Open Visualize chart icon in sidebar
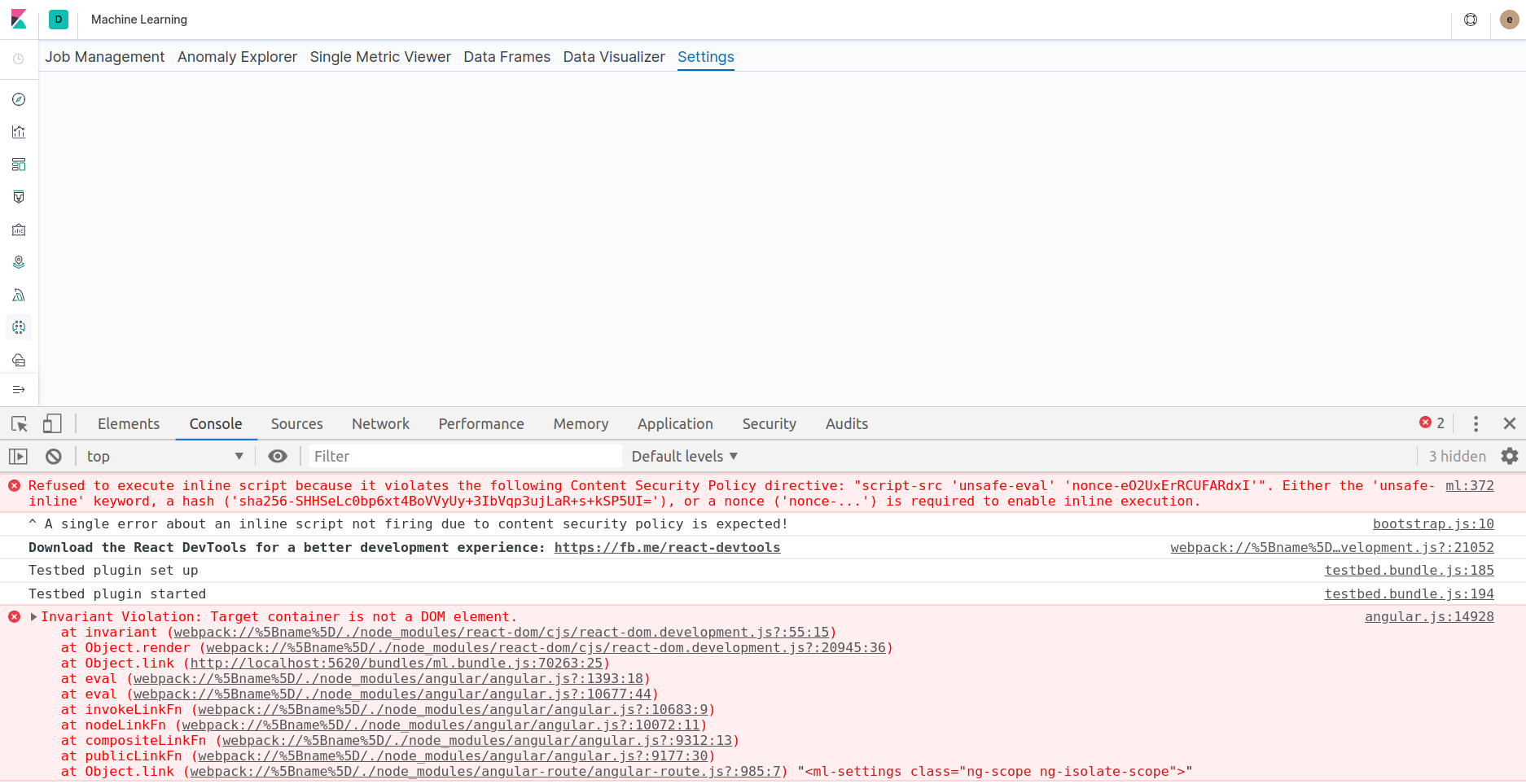The width and height of the screenshot is (1526, 784). point(19,132)
